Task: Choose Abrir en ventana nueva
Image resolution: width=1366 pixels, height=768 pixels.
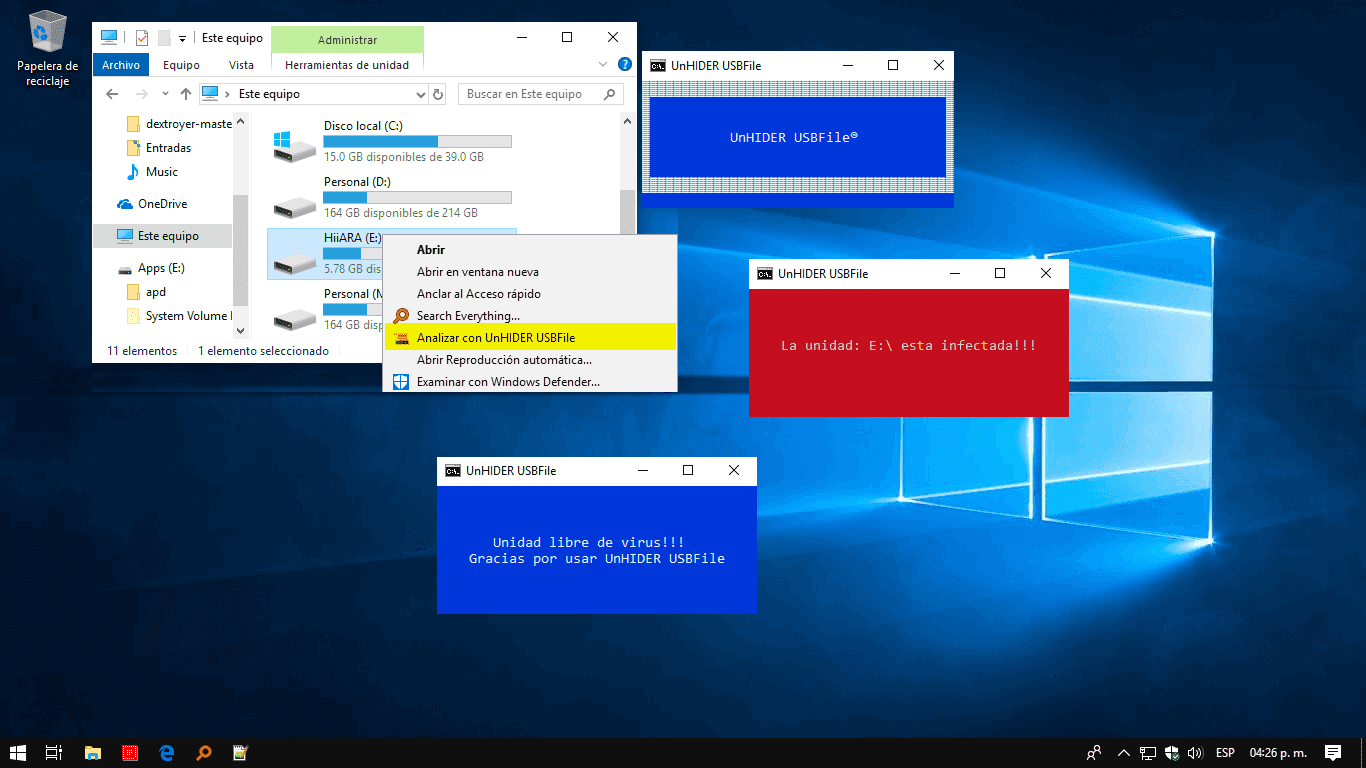Action: (530, 272)
